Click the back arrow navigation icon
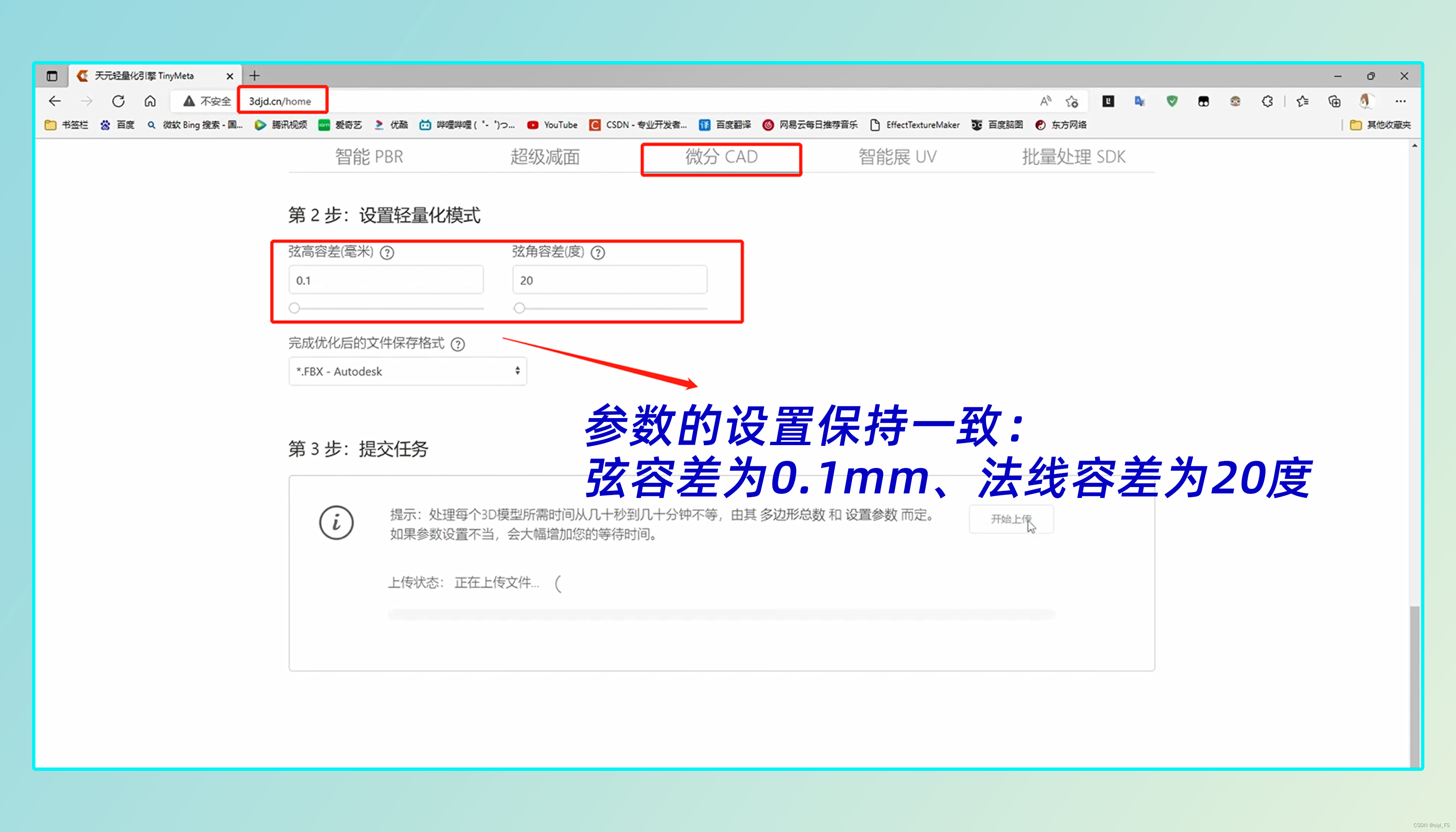This screenshot has width=1456, height=832. click(x=55, y=101)
